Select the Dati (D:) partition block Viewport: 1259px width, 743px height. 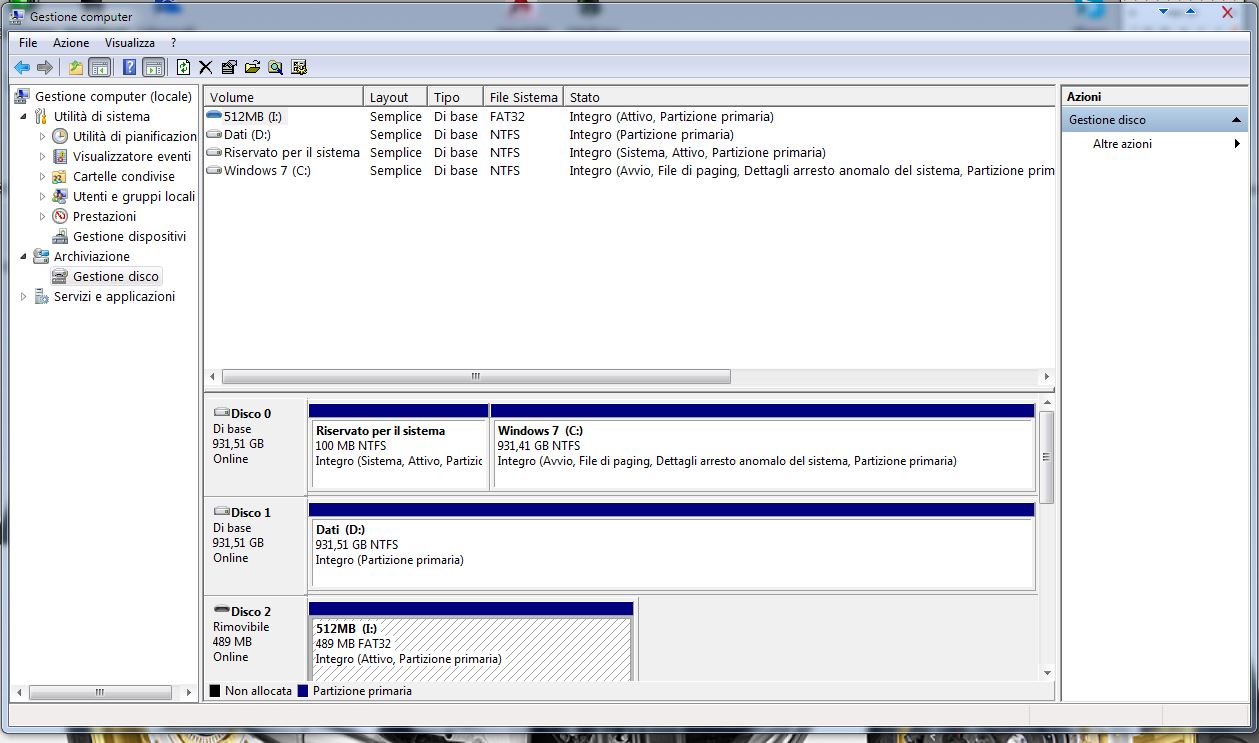click(x=670, y=552)
